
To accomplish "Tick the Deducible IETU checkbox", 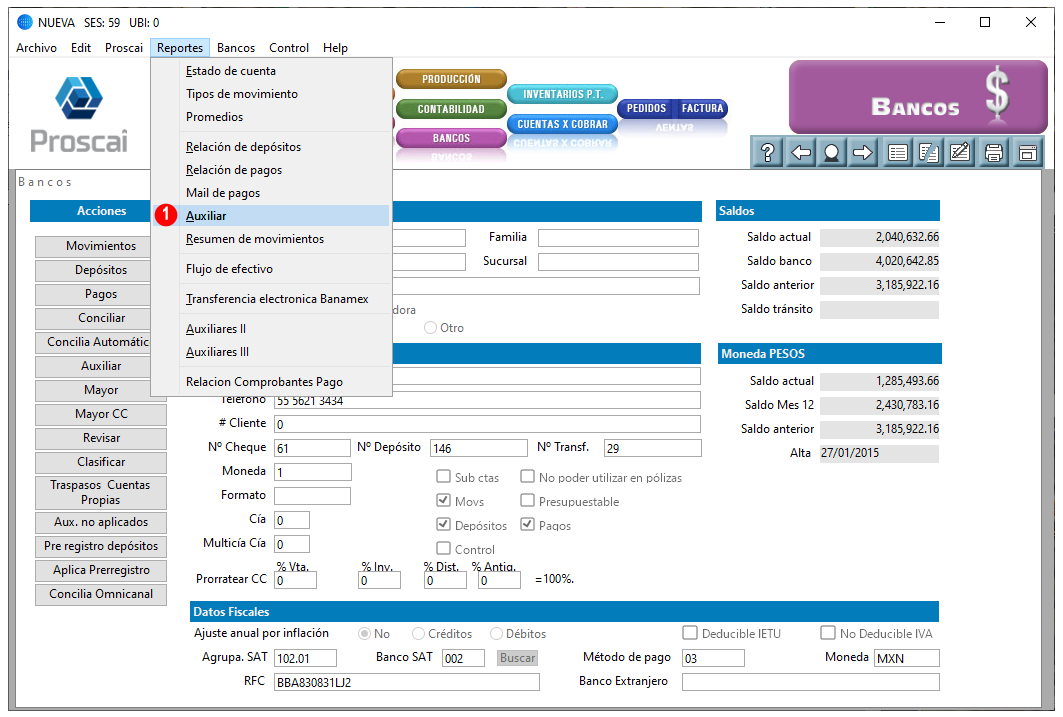I will (x=689, y=633).
